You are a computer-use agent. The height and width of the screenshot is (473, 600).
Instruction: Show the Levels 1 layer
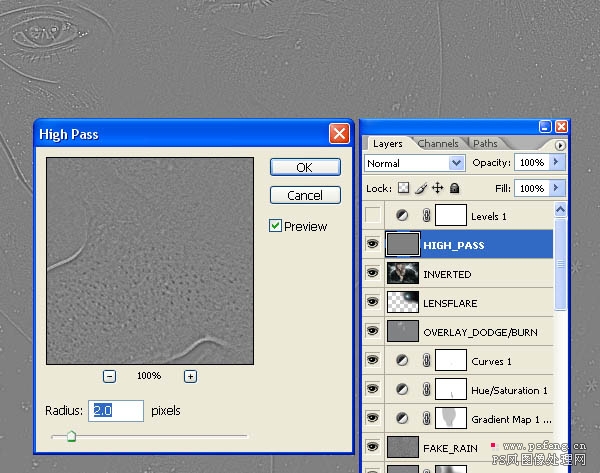pyautogui.click(x=373, y=215)
